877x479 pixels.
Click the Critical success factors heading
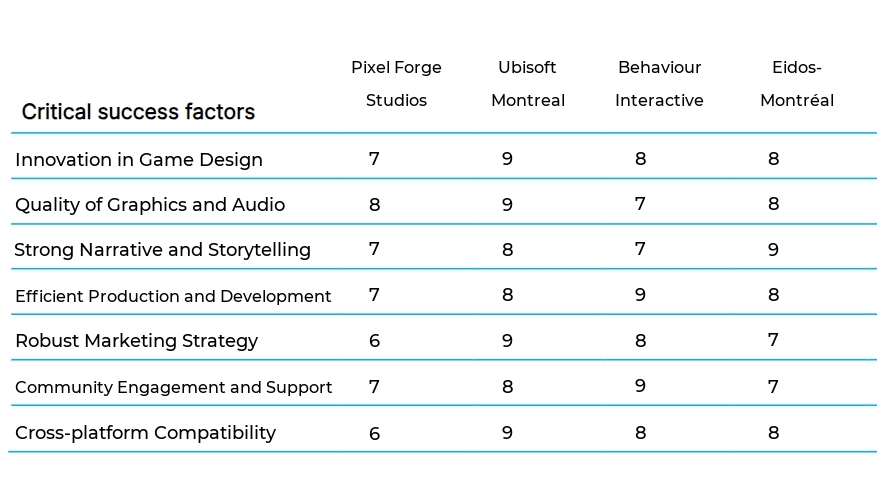coord(138,112)
